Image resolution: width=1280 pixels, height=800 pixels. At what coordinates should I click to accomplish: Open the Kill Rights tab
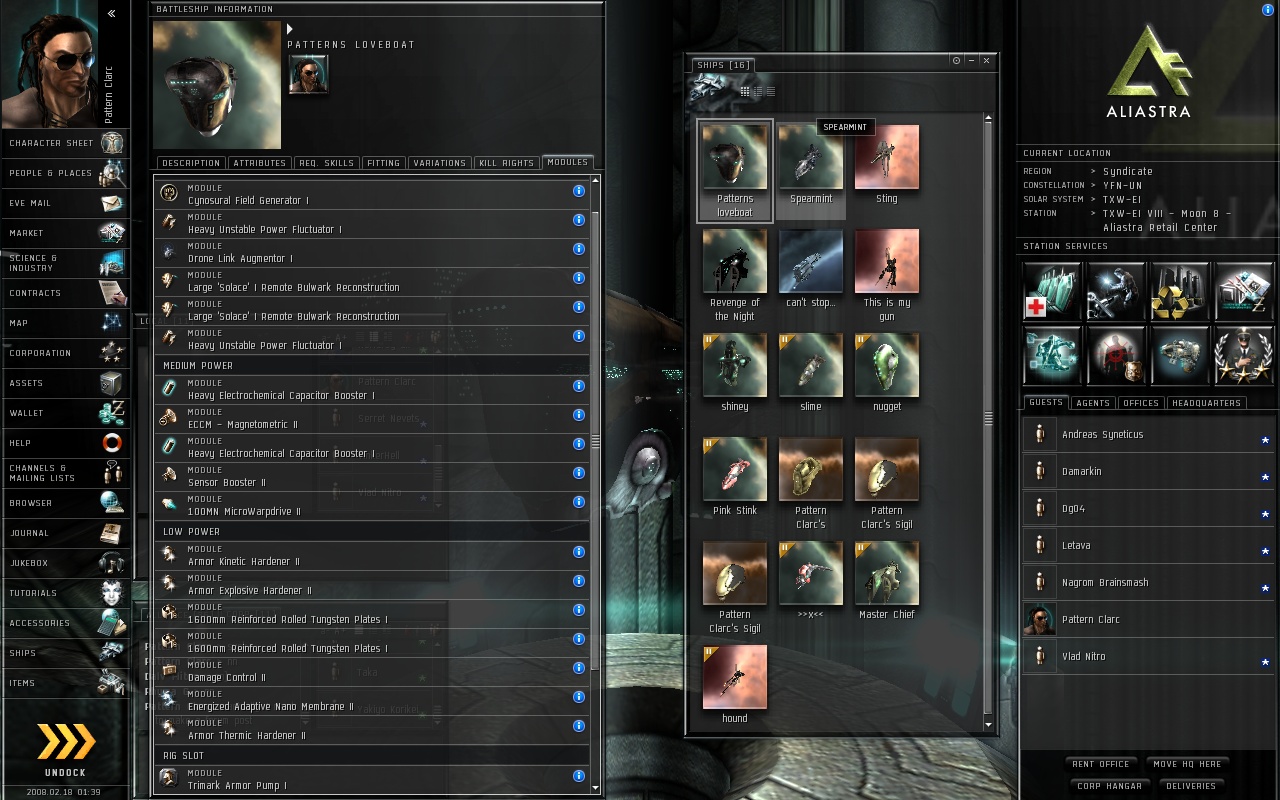[506, 163]
